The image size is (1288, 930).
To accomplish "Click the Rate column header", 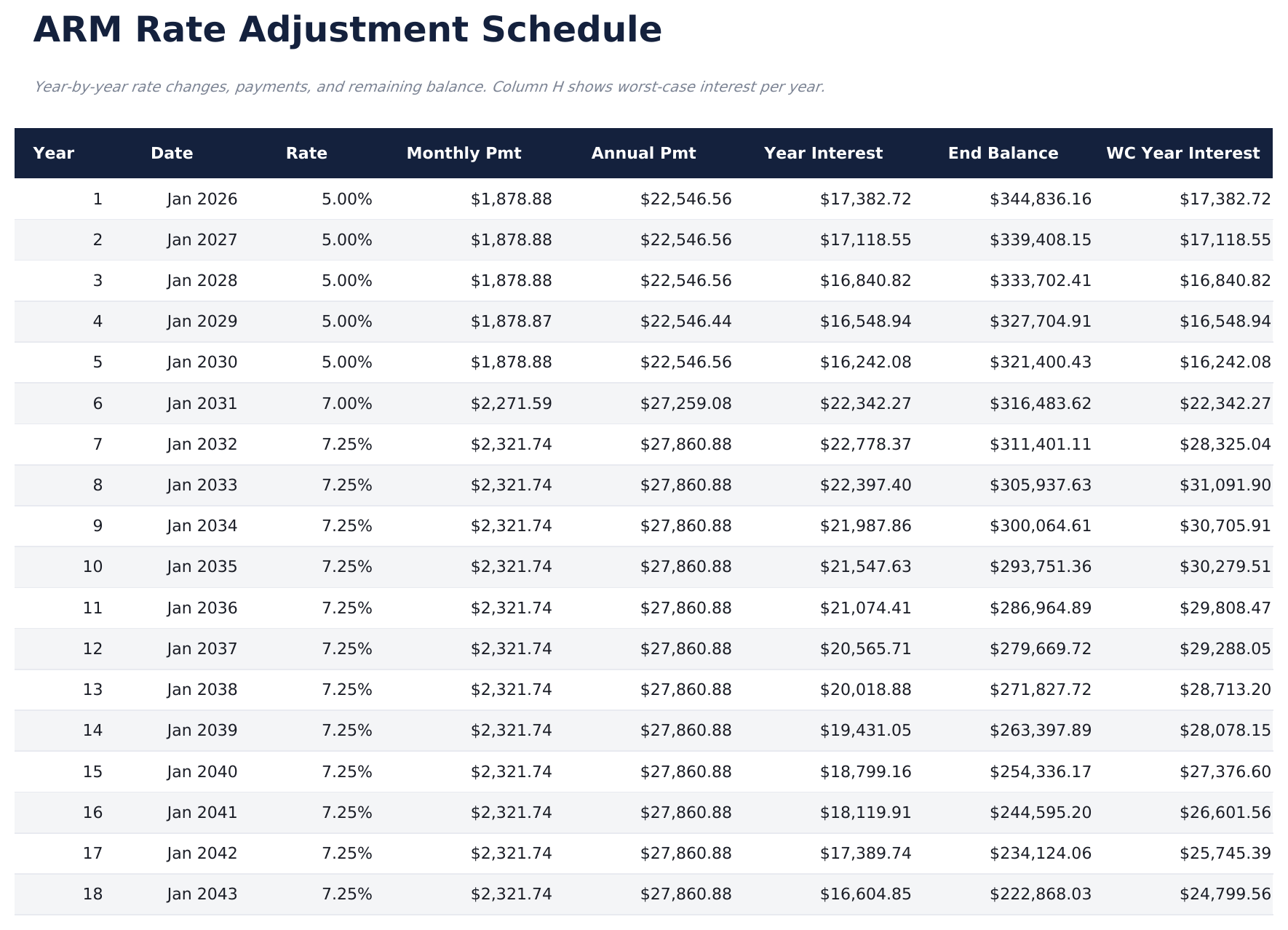I will click(x=306, y=154).
